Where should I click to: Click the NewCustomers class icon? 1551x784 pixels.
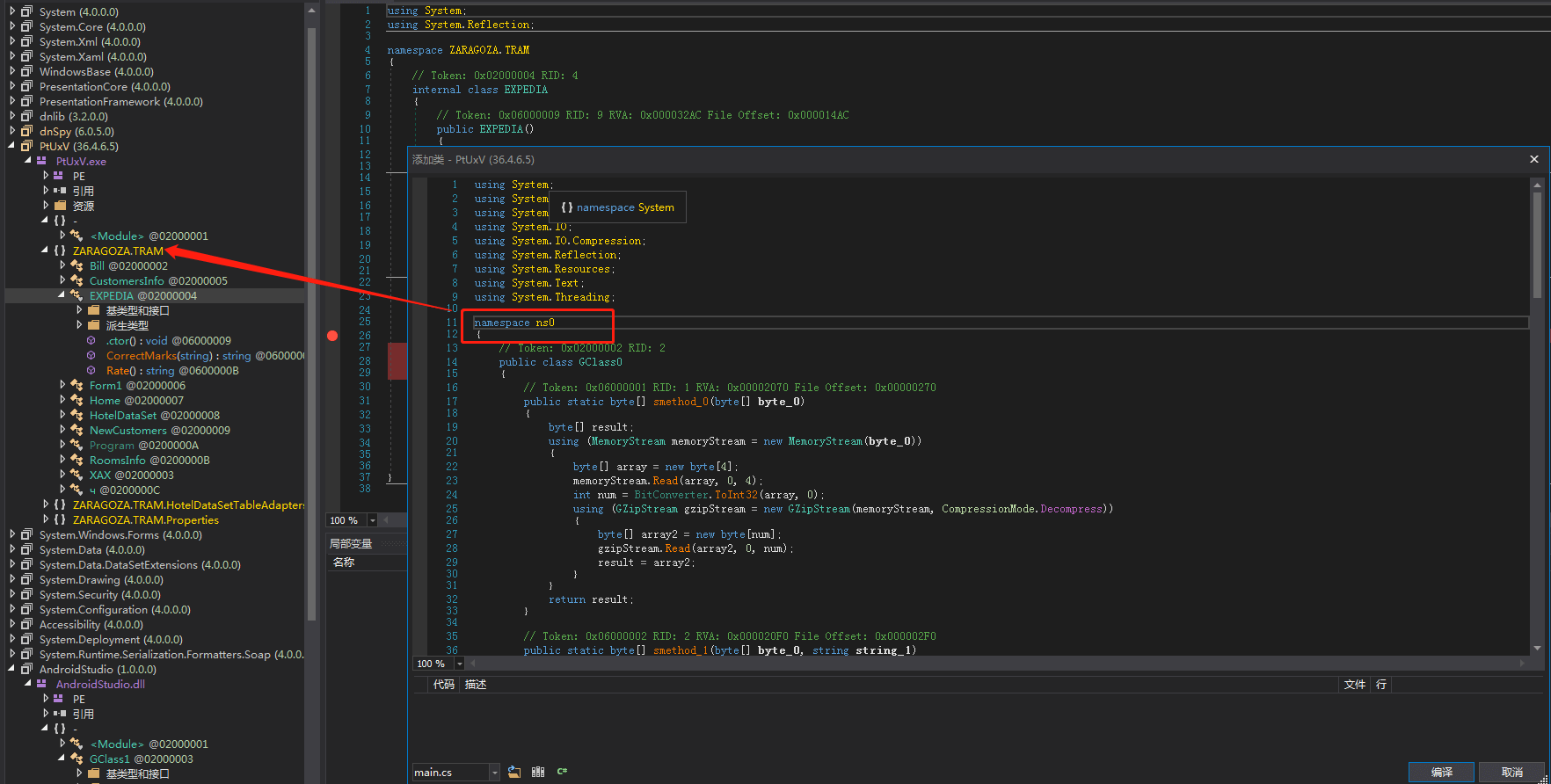(x=76, y=430)
